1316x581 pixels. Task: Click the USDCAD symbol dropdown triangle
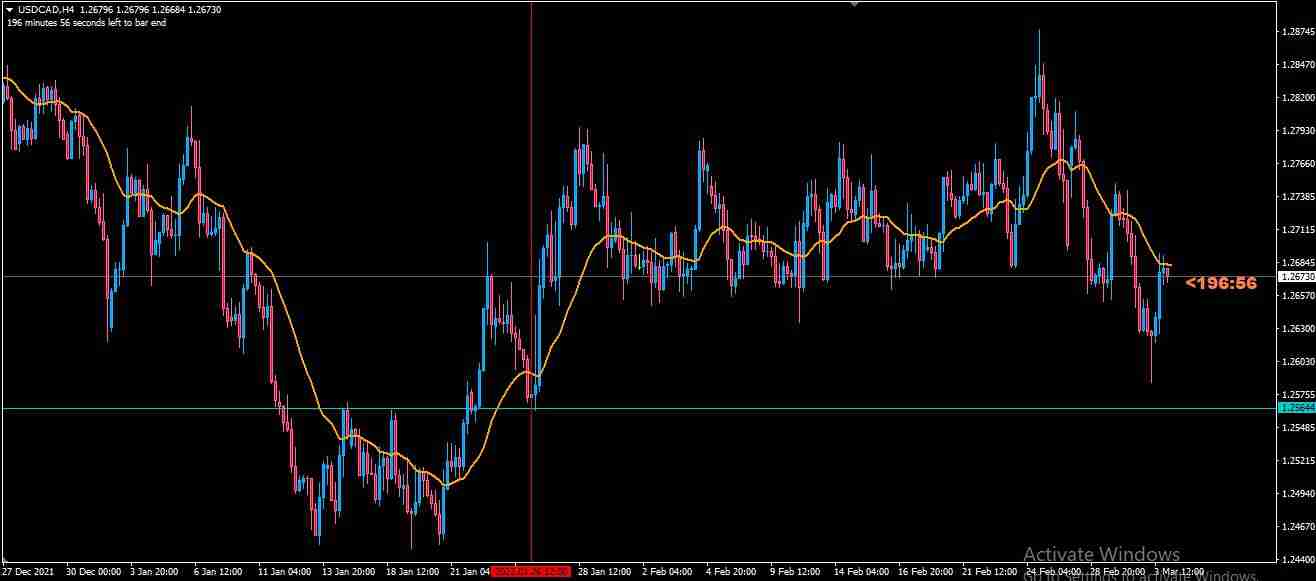coord(10,8)
